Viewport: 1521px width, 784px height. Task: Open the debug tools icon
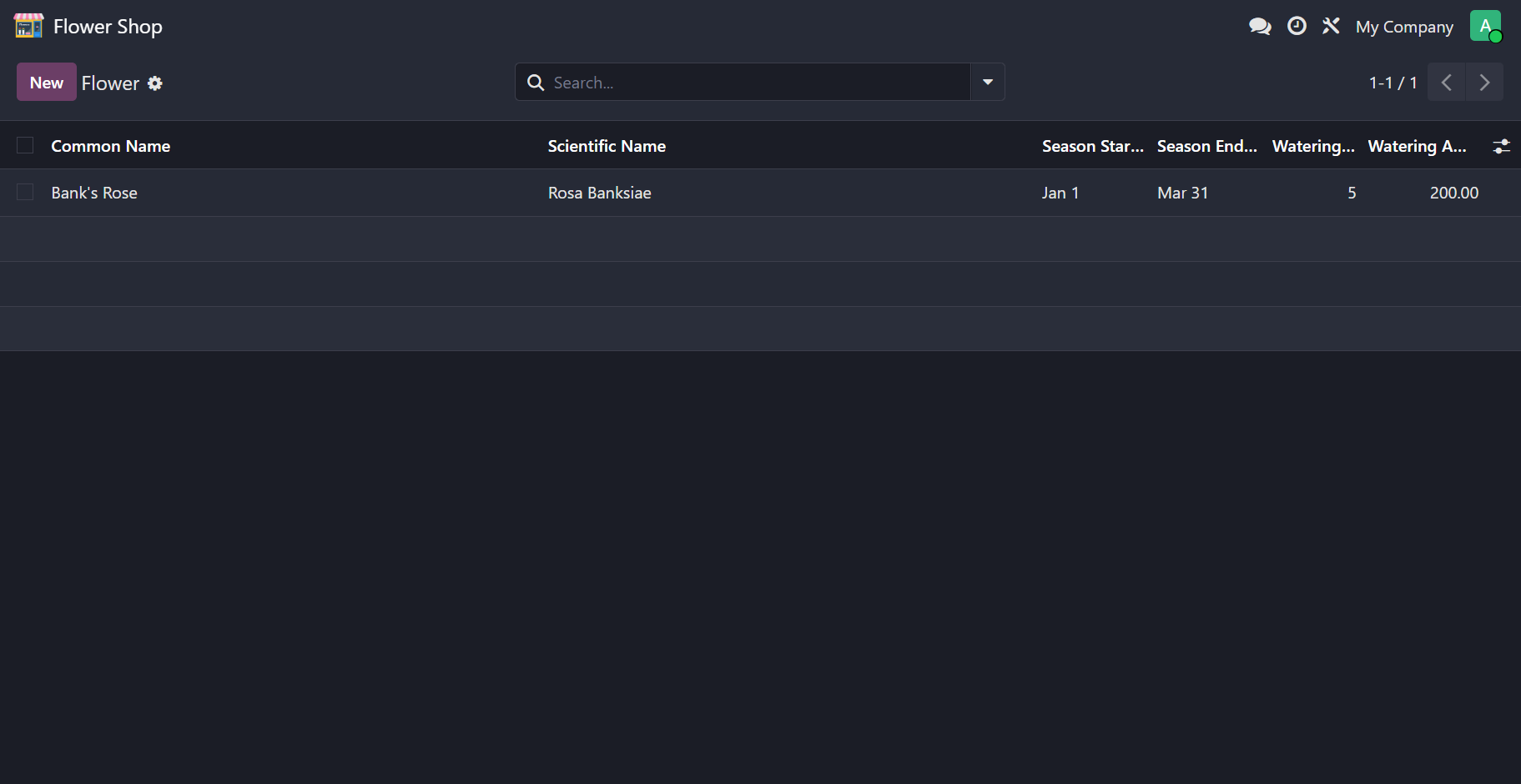pos(1331,26)
